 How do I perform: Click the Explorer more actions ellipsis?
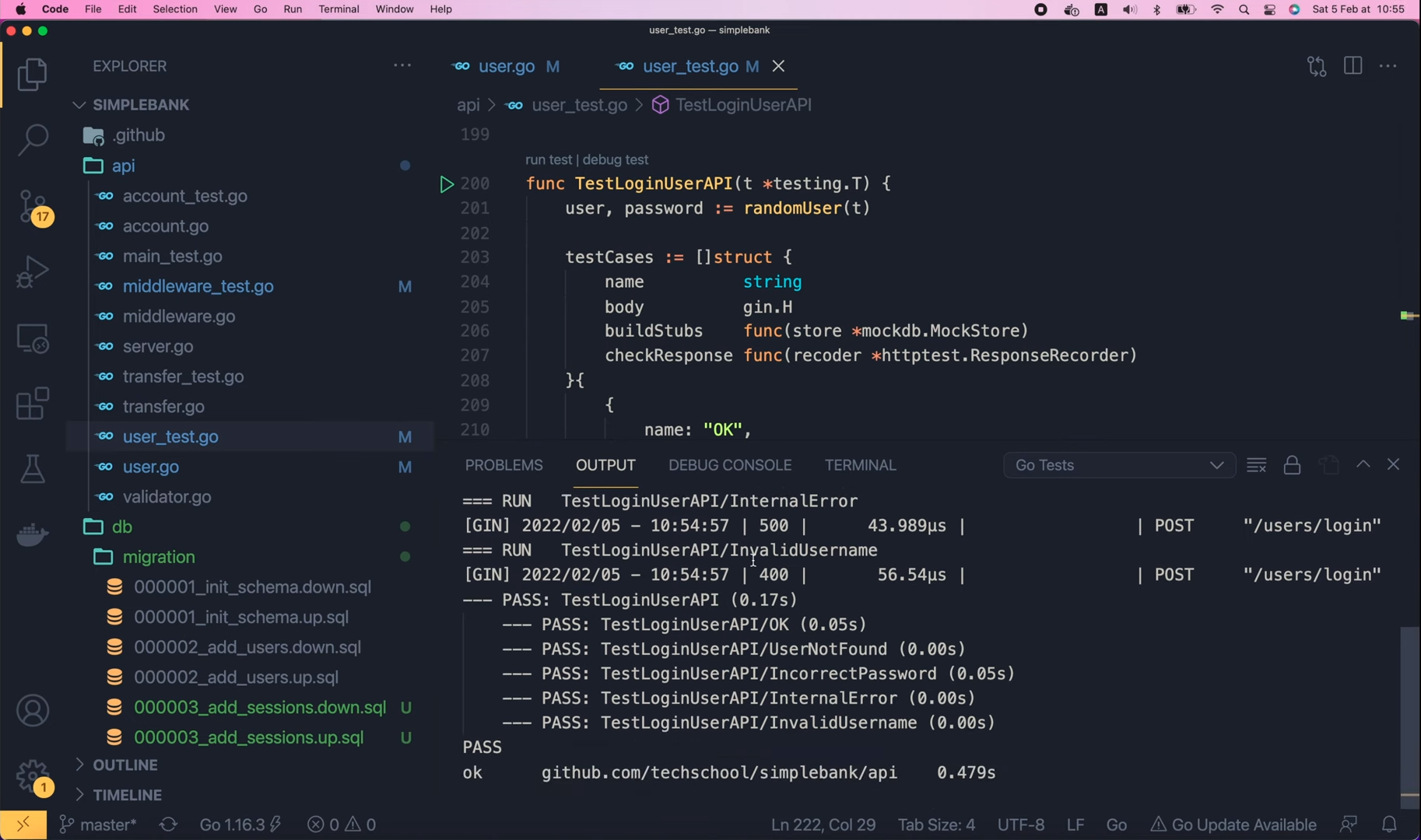click(x=402, y=66)
